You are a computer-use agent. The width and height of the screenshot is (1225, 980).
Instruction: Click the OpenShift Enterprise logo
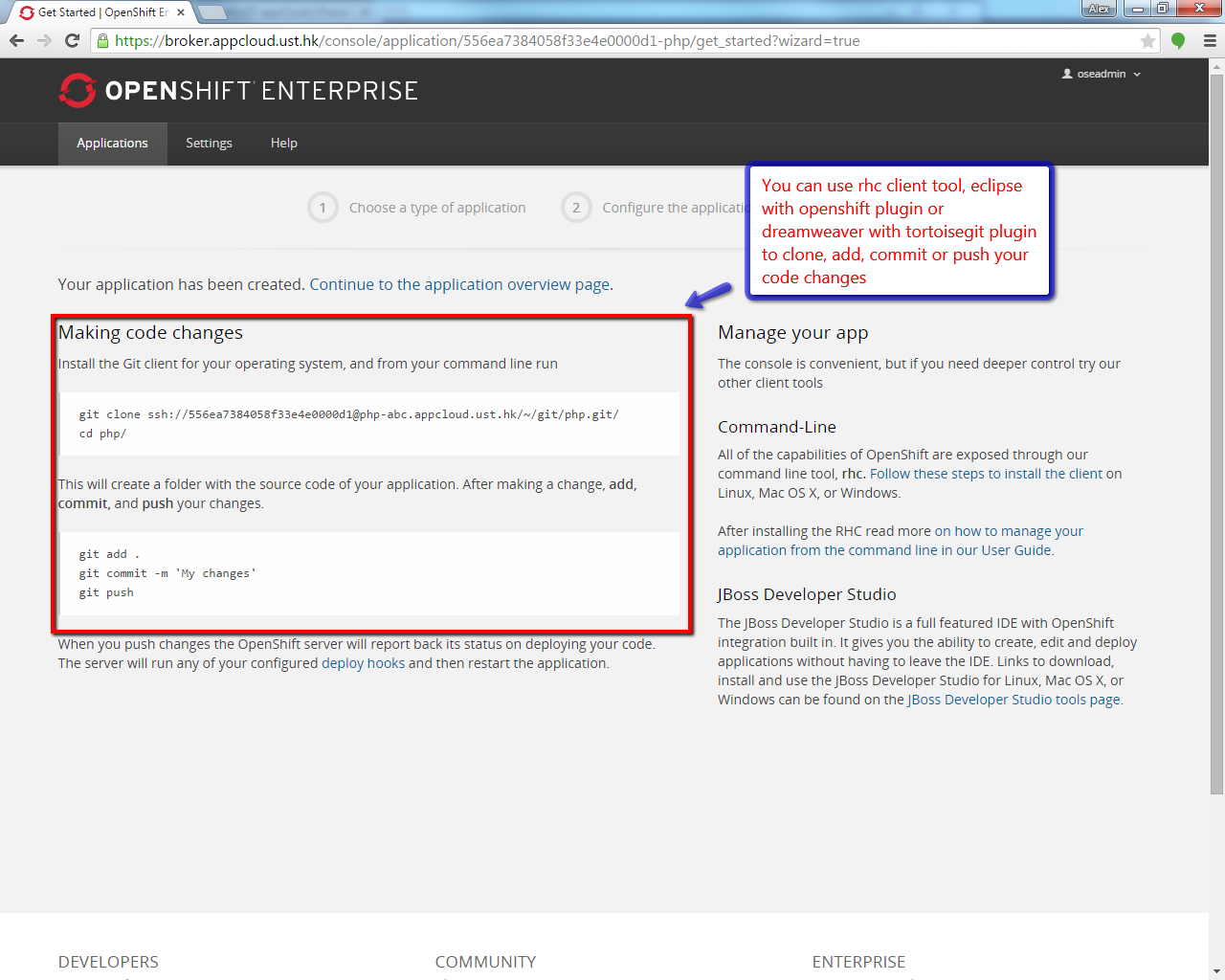238,91
